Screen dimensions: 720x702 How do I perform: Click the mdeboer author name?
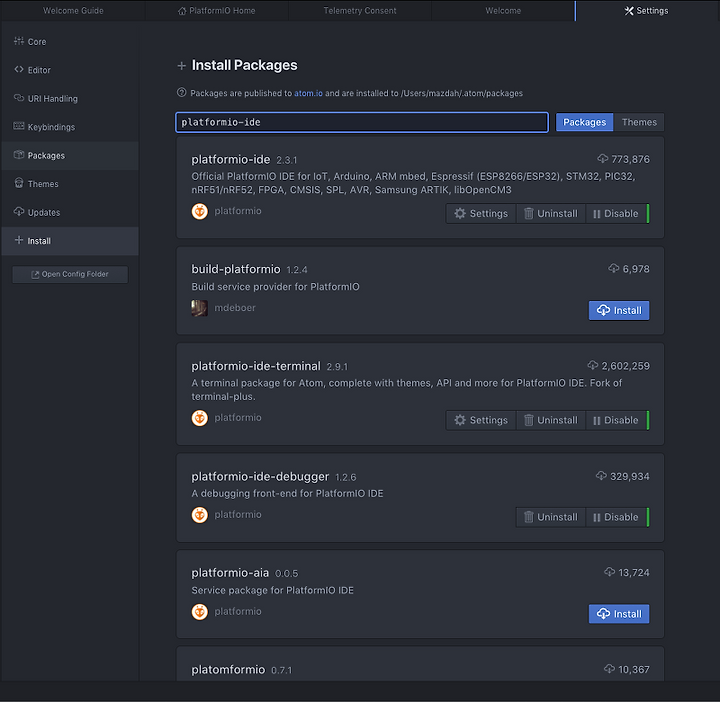pos(235,308)
